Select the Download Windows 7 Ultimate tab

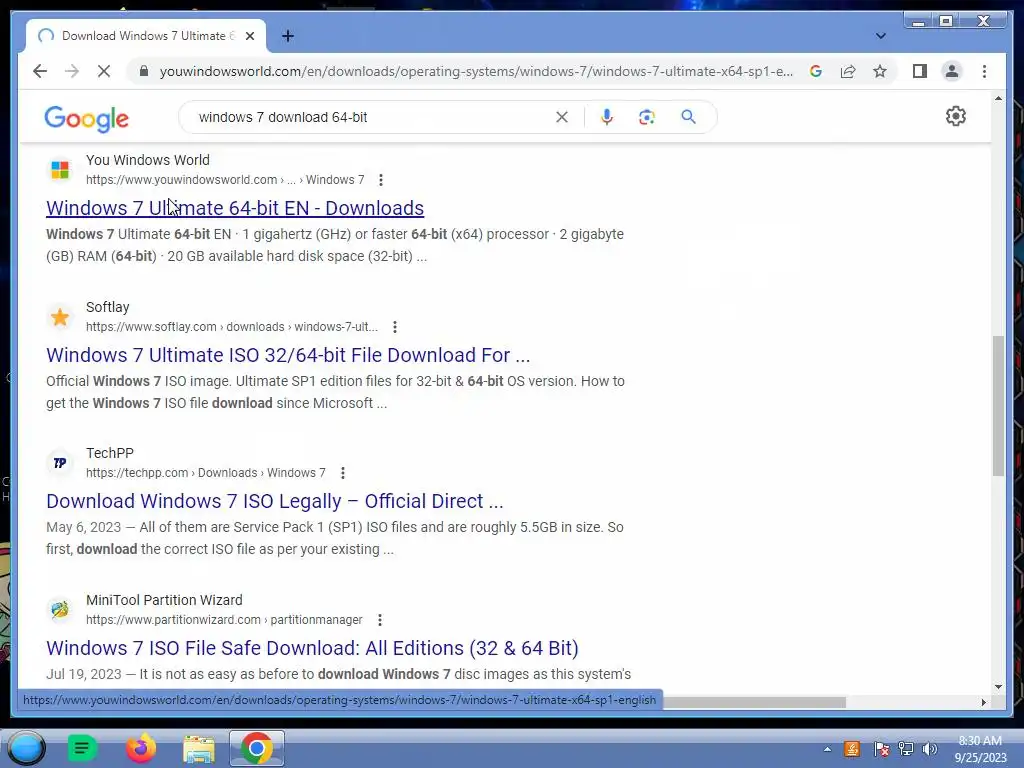click(146, 36)
